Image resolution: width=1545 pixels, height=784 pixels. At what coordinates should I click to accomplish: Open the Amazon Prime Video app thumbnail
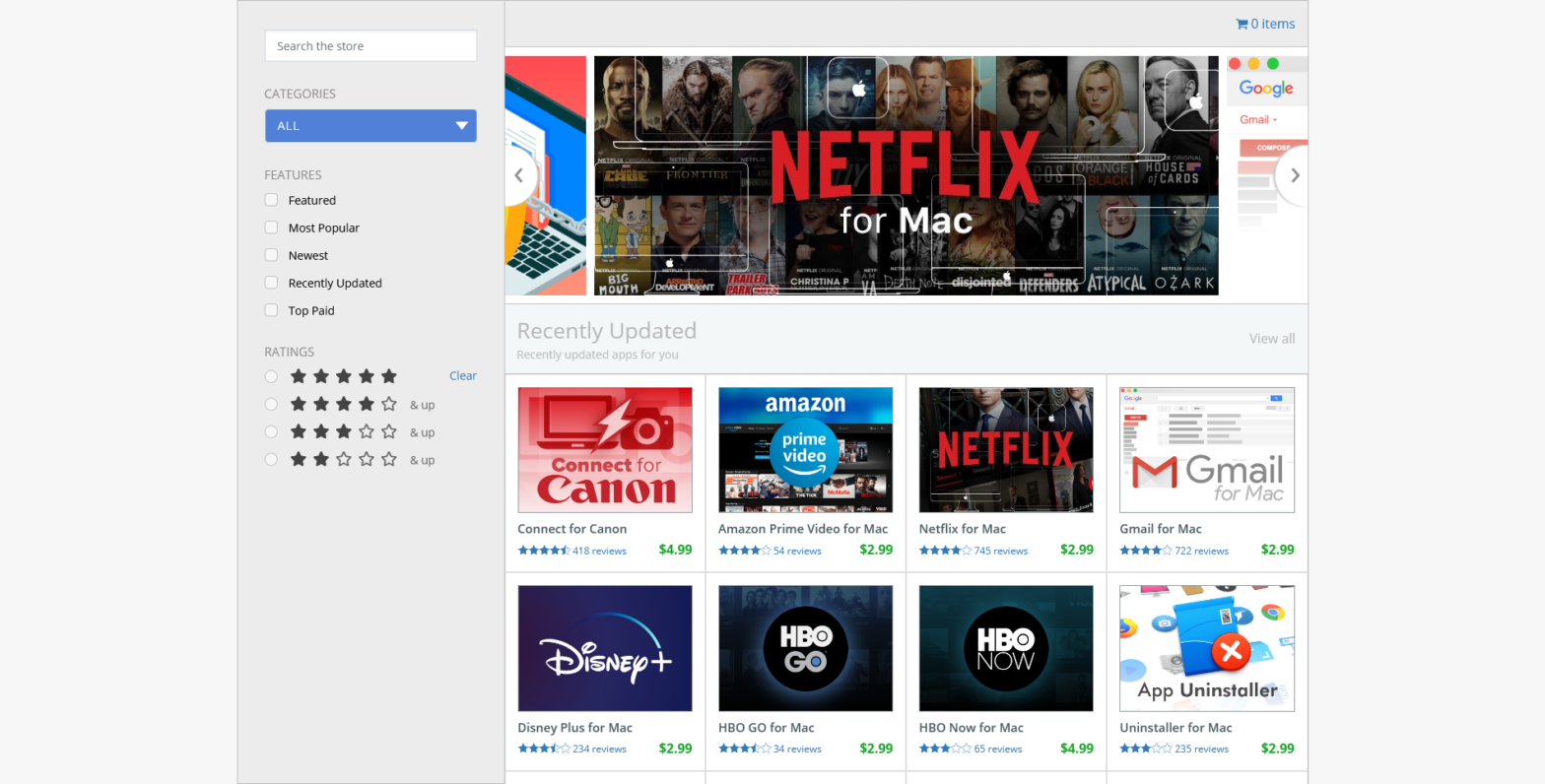tap(805, 450)
